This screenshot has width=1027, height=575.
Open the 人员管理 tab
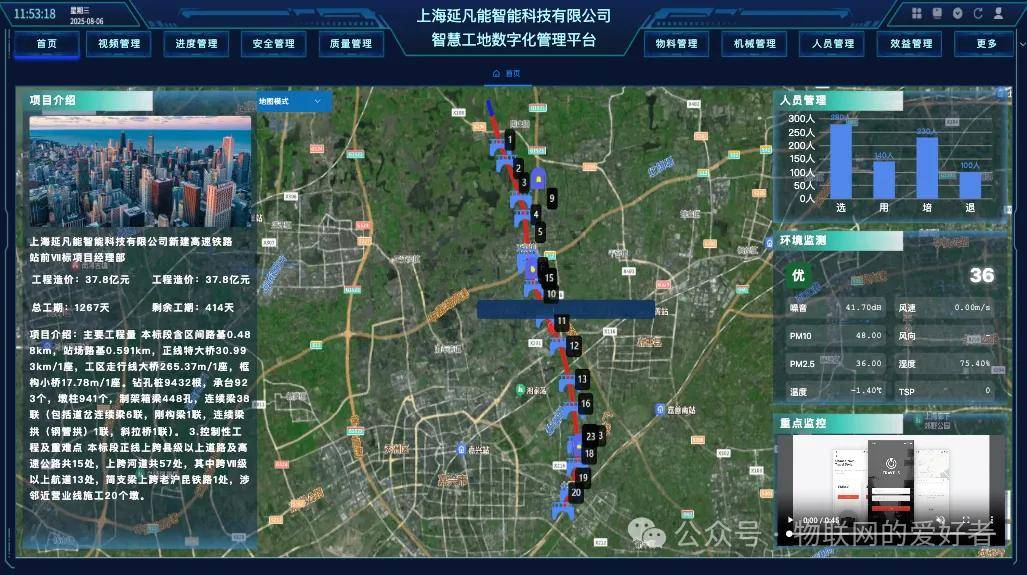[833, 43]
